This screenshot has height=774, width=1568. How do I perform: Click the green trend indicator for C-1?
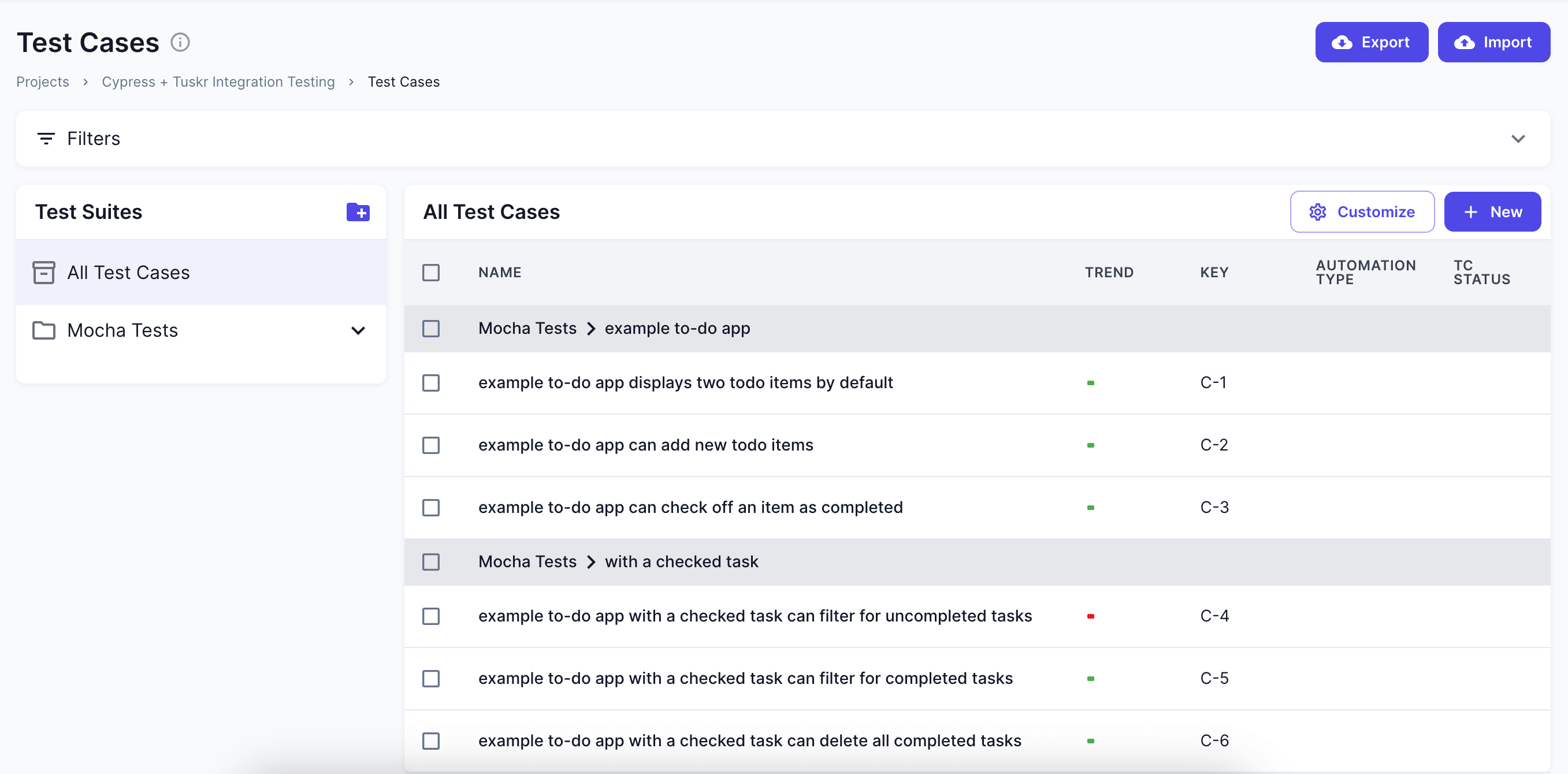(1090, 383)
